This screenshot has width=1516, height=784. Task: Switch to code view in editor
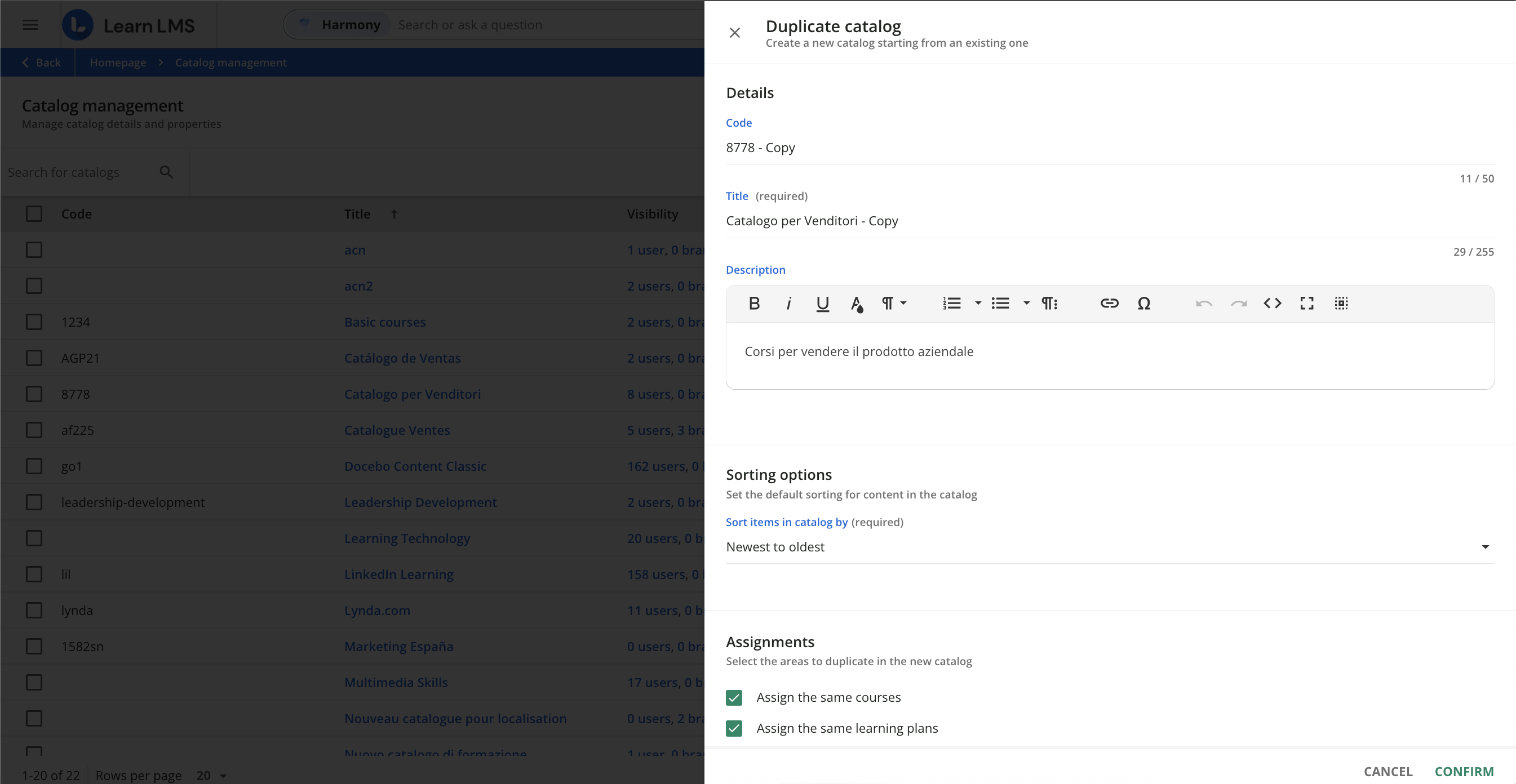(x=1273, y=304)
